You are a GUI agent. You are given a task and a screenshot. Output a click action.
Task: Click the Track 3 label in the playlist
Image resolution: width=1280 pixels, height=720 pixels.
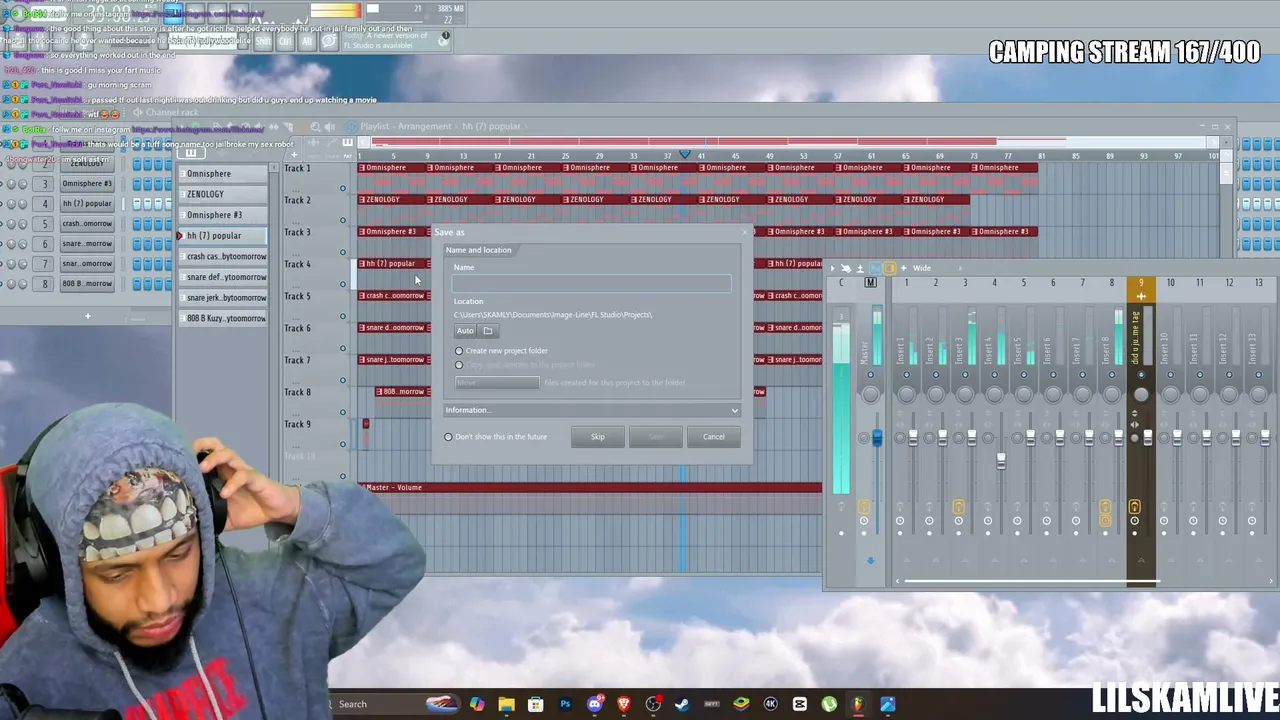click(297, 232)
